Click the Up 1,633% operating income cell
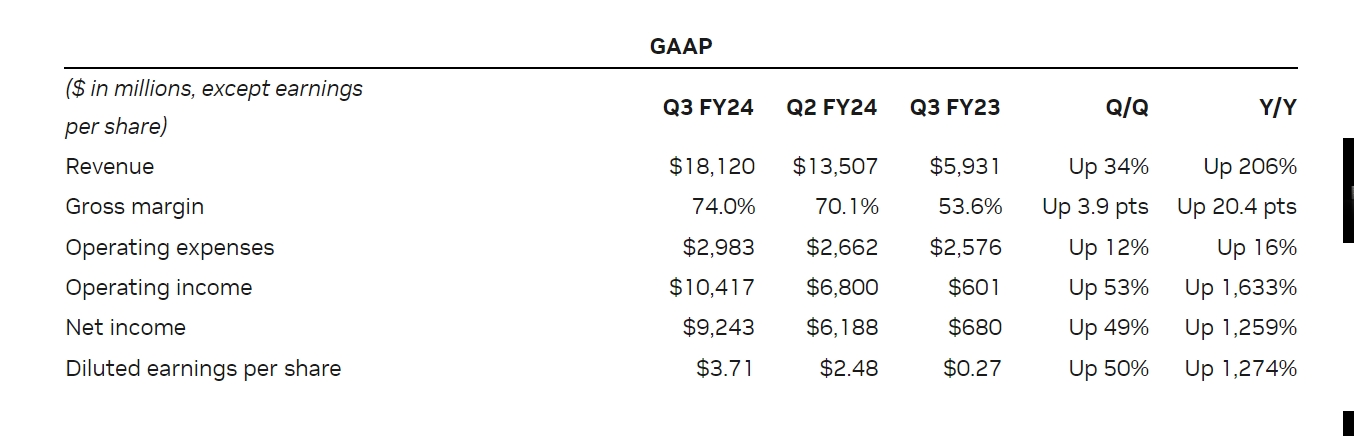Viewport: 1354px width, 436px height. tap(1241, 288)
